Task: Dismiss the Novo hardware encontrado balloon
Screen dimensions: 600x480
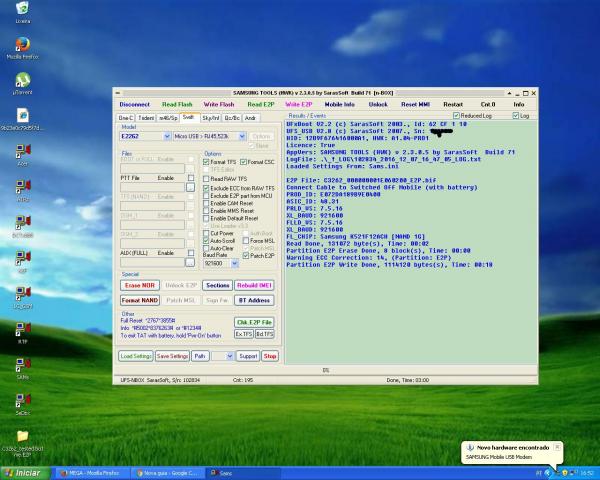Action: (557, 447)
